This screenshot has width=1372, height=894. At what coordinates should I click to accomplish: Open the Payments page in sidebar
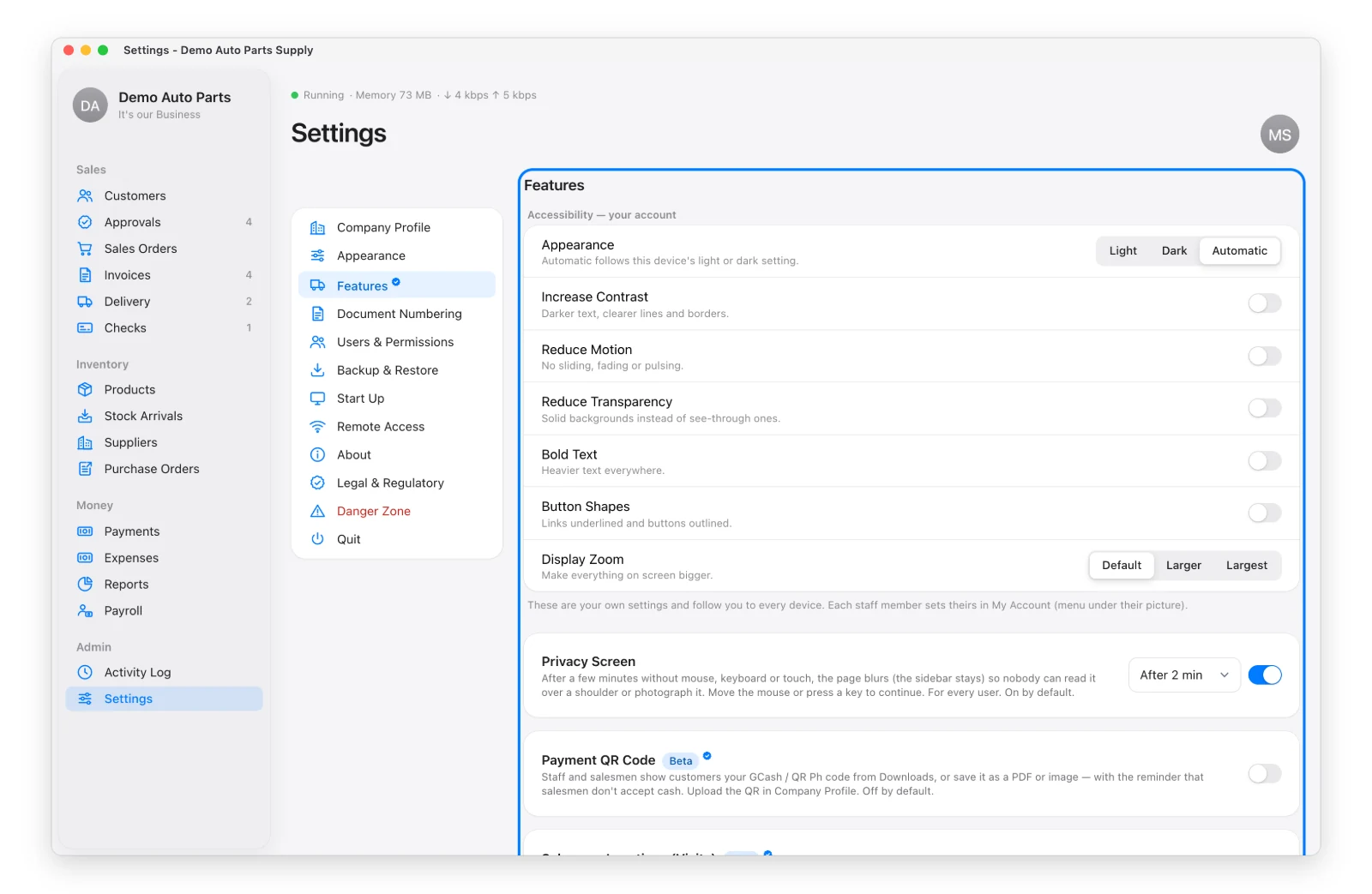coord(165,531)
